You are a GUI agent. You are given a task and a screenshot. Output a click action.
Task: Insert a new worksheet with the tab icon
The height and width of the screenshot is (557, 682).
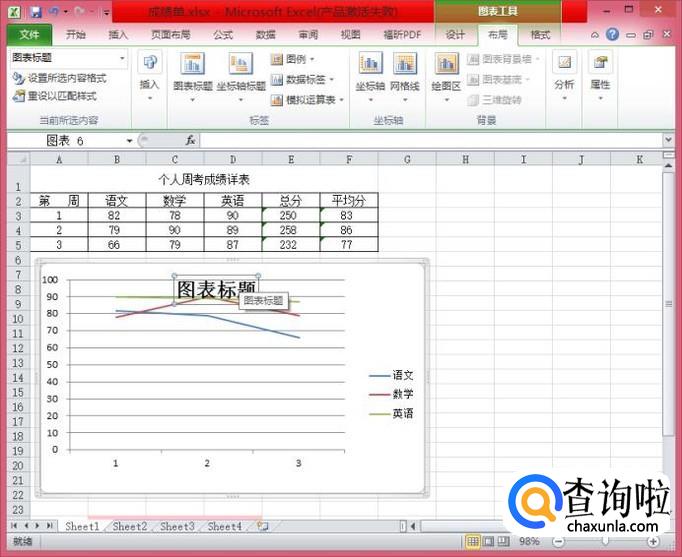(x=263, y=527)
